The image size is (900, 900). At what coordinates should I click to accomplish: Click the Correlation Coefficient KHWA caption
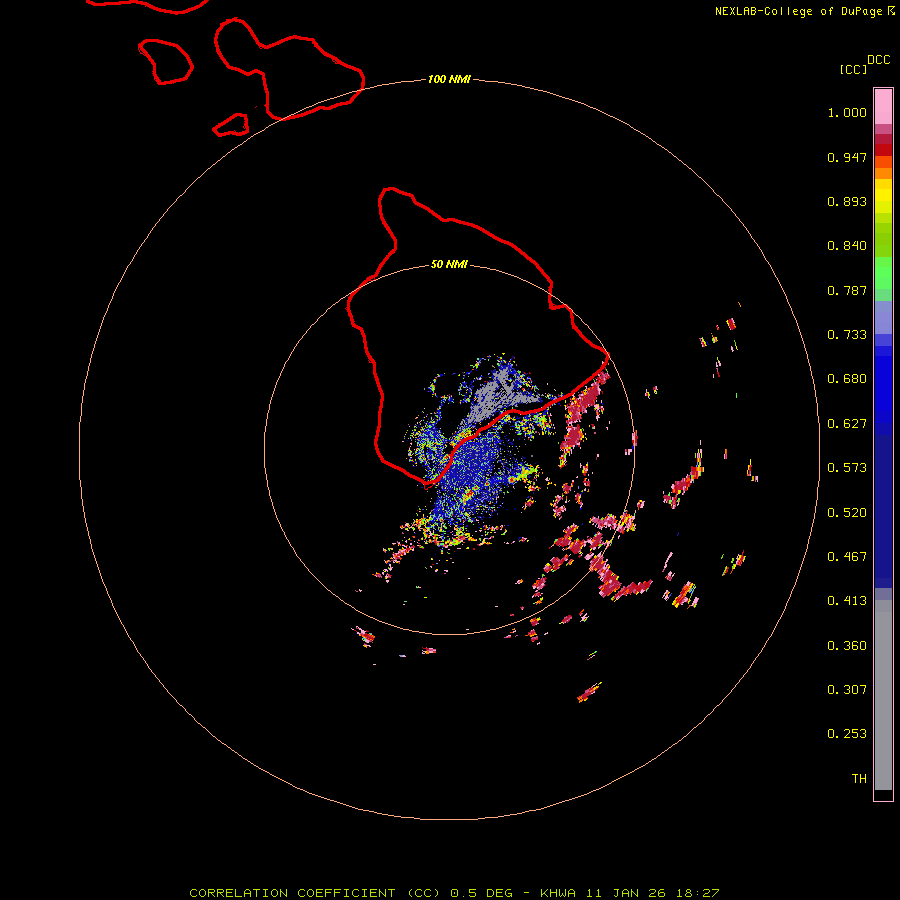pyautogui.click(x=454, y=893)
